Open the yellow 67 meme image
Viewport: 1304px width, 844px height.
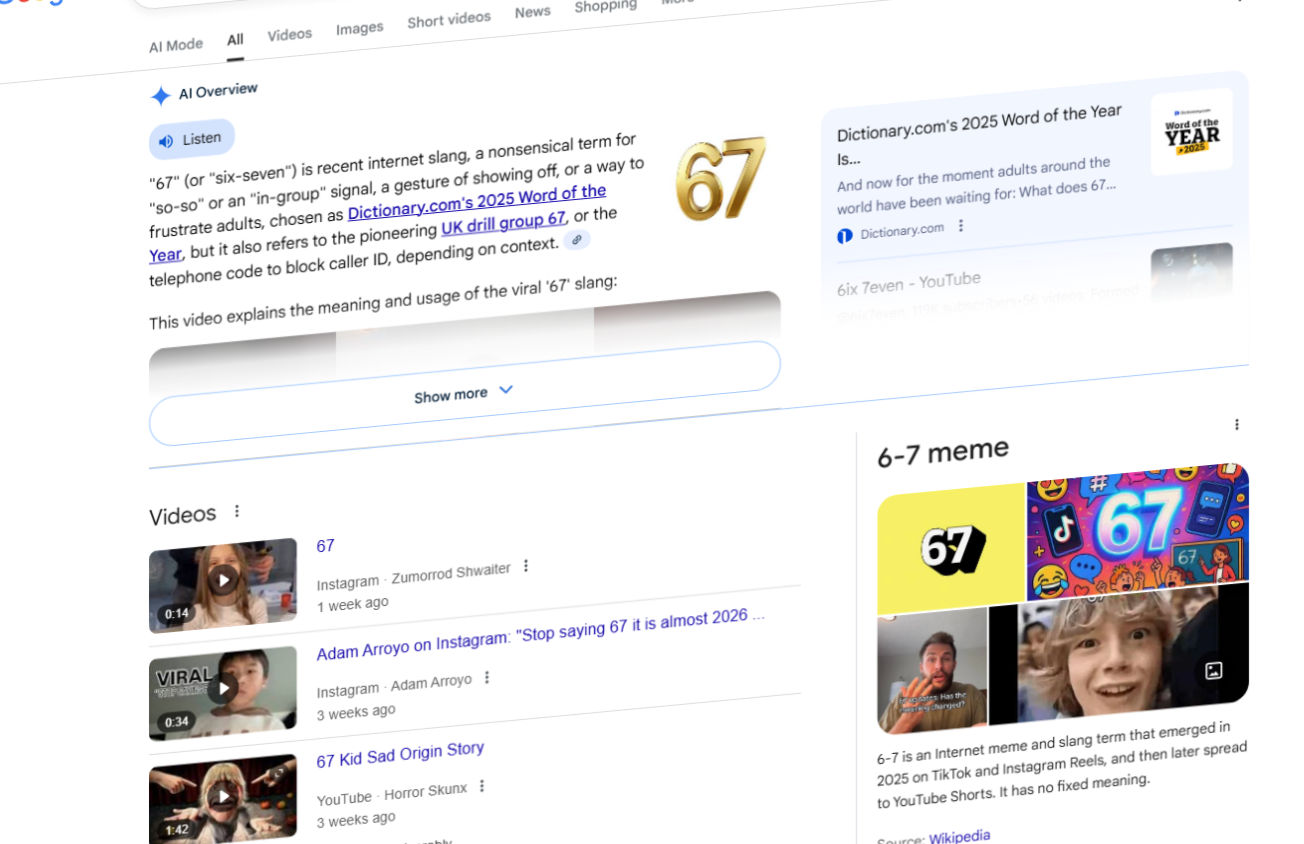click(x=952, y=548)
